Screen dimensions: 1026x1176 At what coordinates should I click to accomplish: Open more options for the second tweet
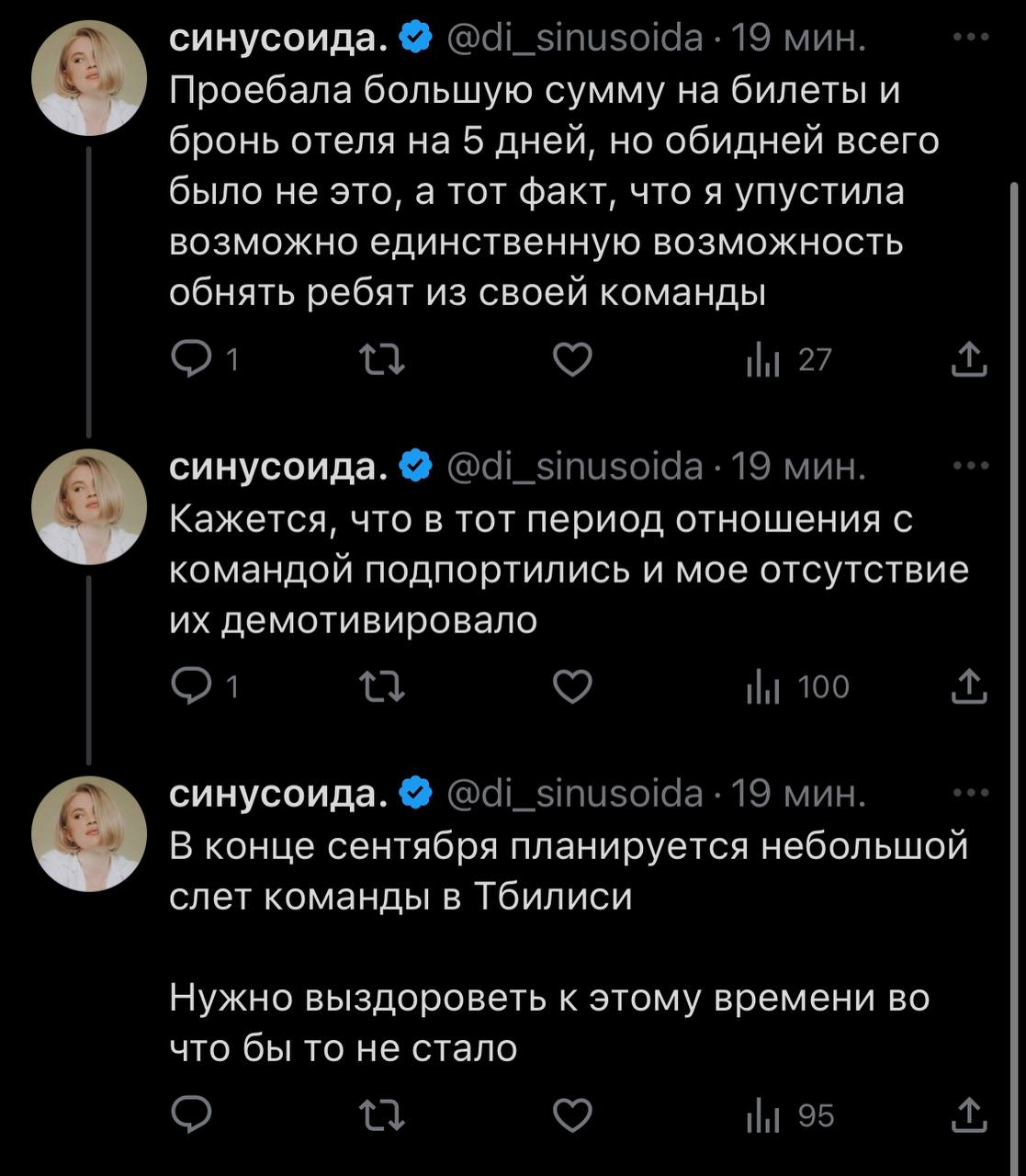pyautogui.click(x=971, y=467)
